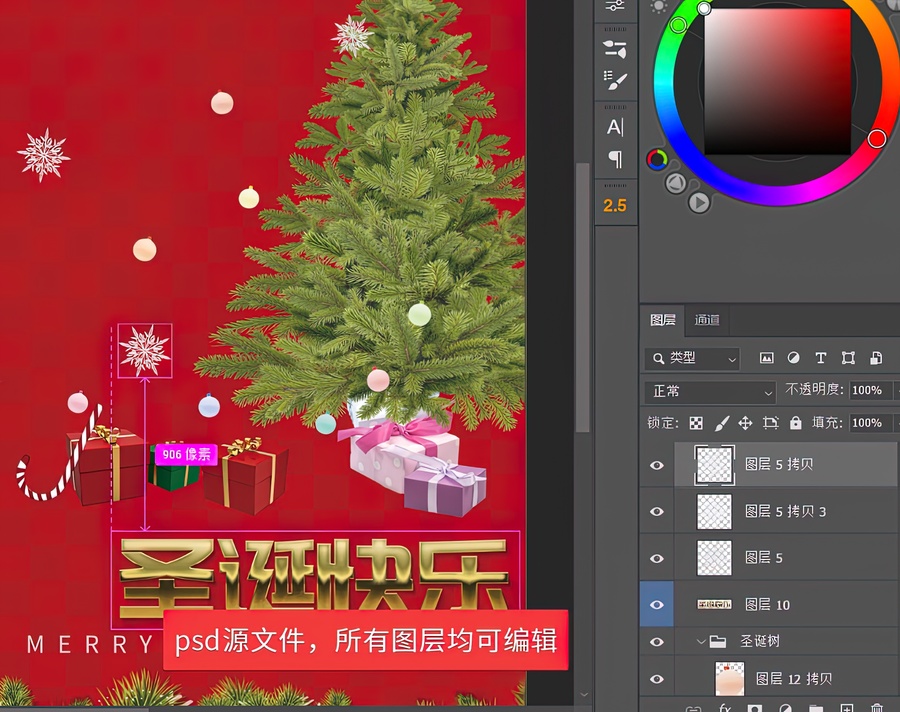Lock image pixels with brush icon
The height and width of the screenshot is (712, 900).
coord(721,424)
